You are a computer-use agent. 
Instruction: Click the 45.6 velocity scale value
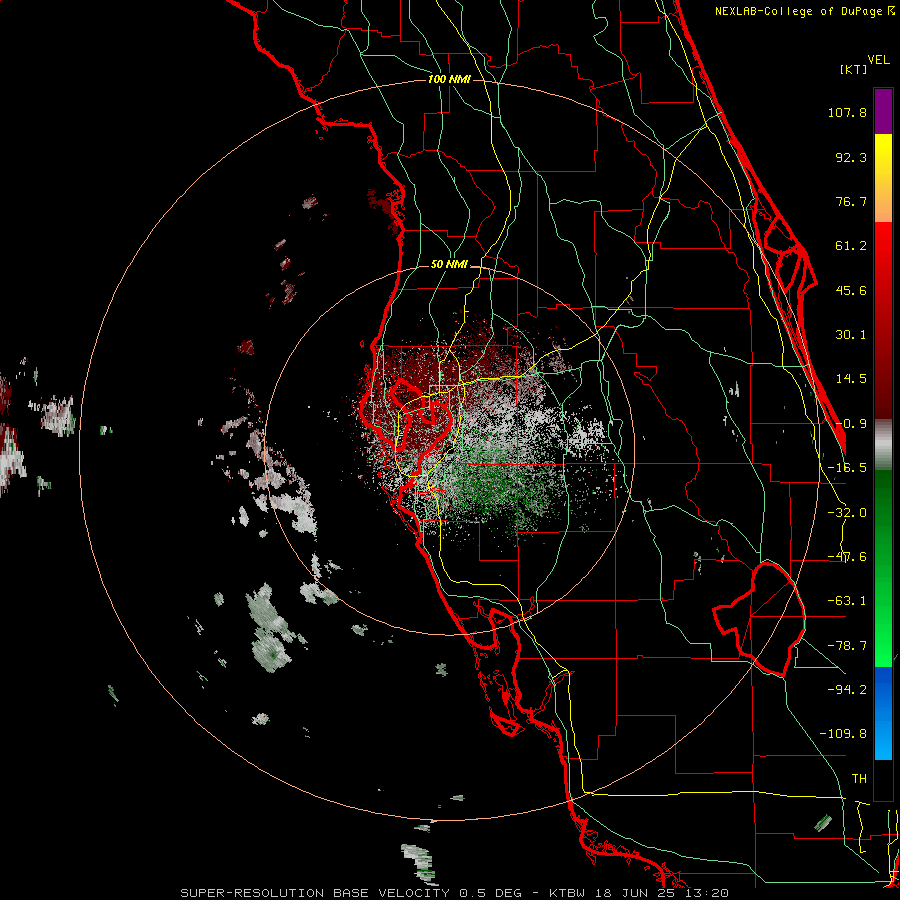[851, 290]
